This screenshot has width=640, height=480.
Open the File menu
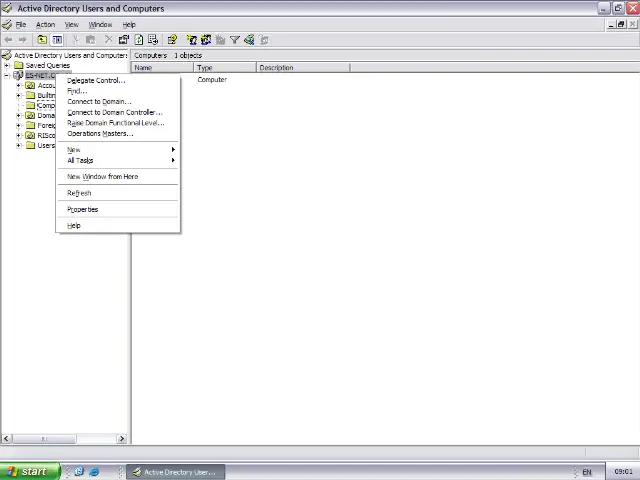point(21,24)
